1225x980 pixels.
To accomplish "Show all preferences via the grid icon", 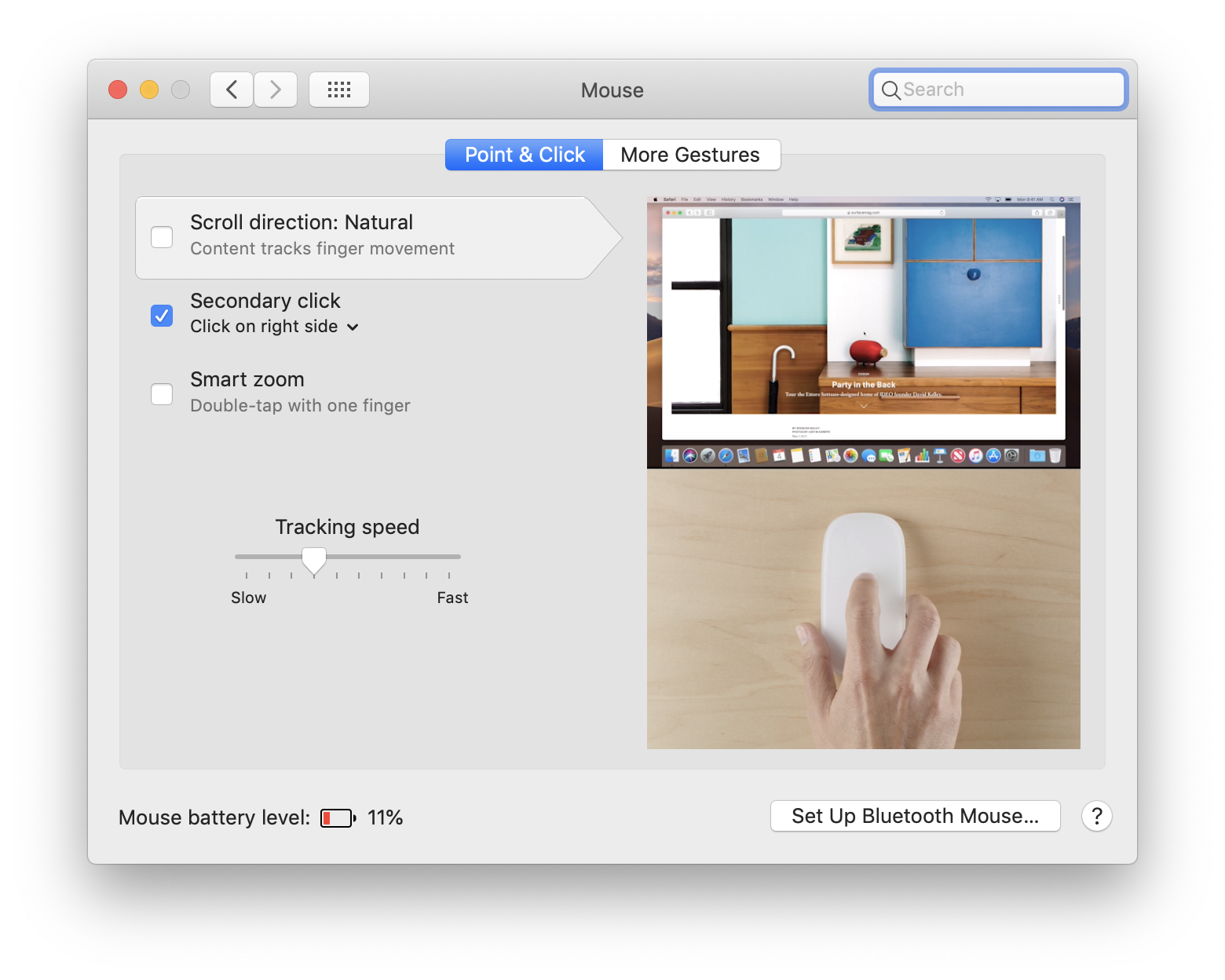I will [338, 90].
